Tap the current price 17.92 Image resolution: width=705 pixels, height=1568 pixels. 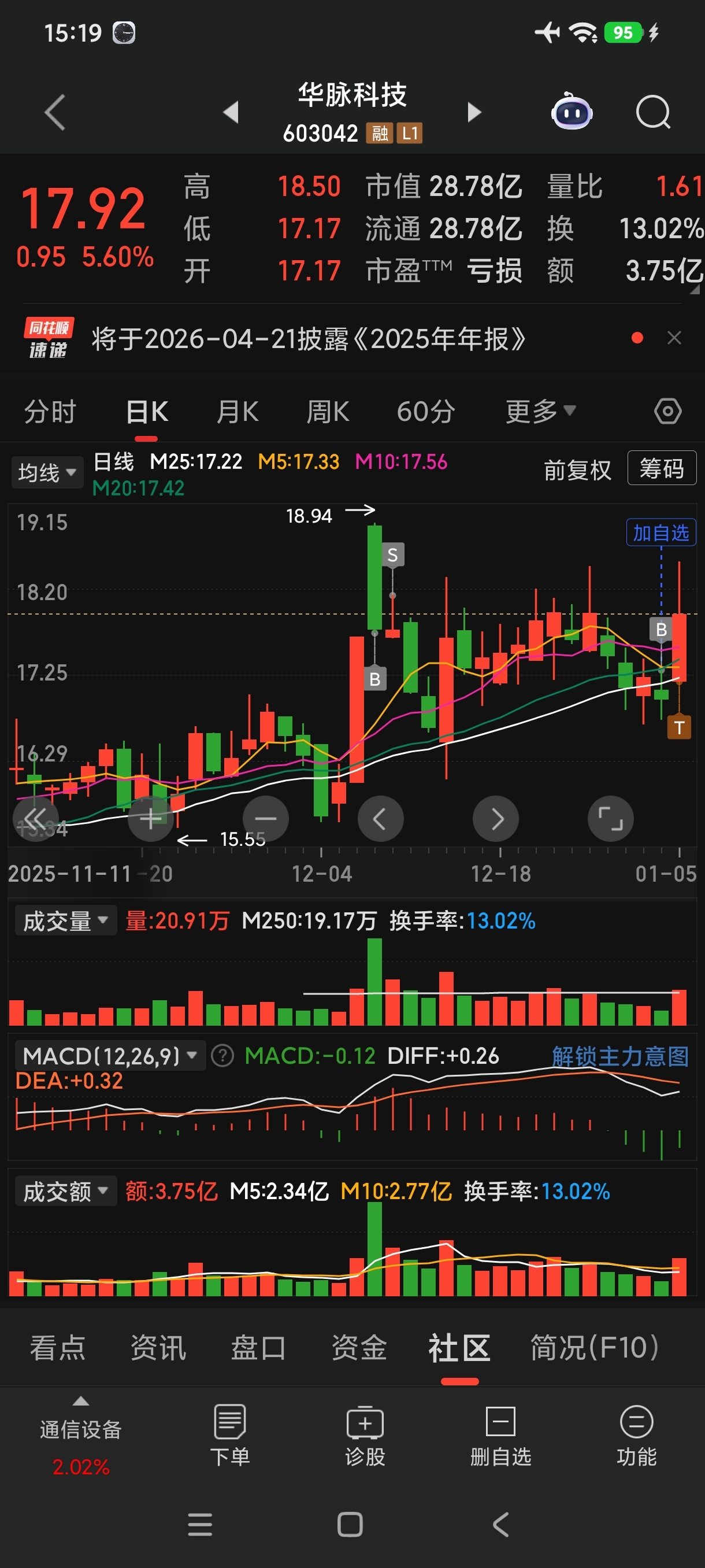point(83,209)
